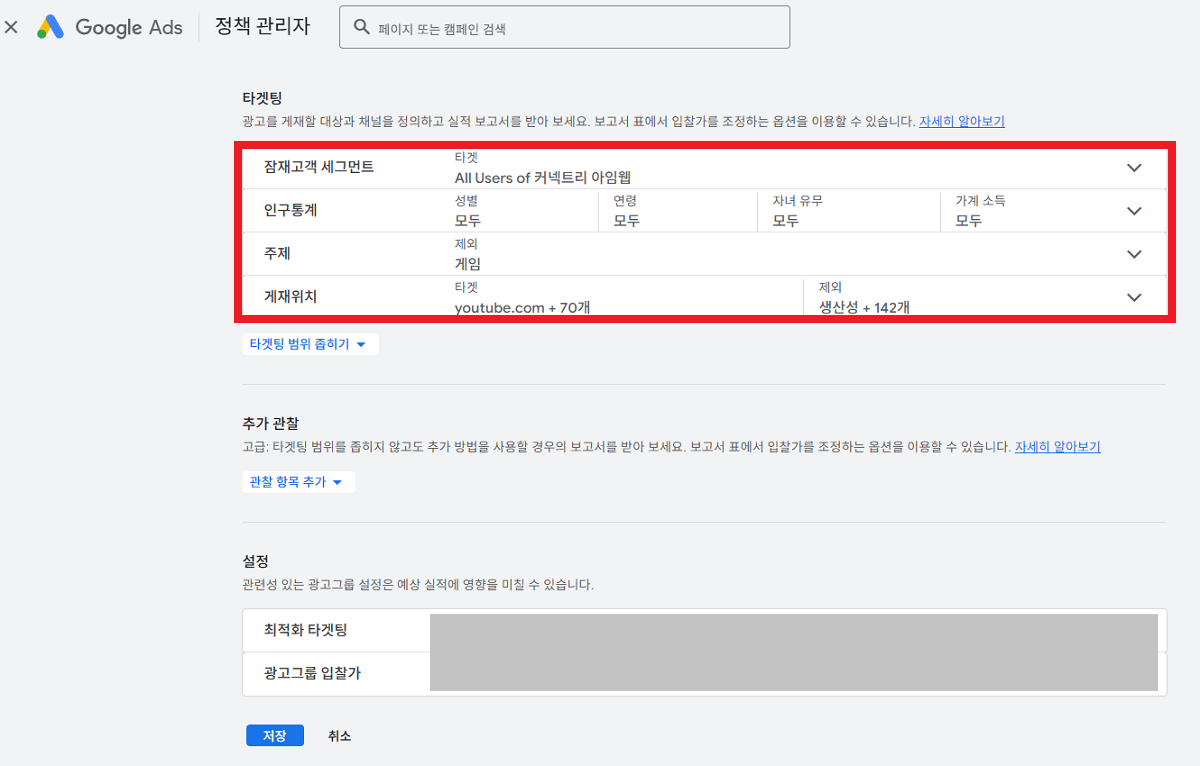Click the 저장 button to save
The image size is (1200, 766).
(275, 735)
